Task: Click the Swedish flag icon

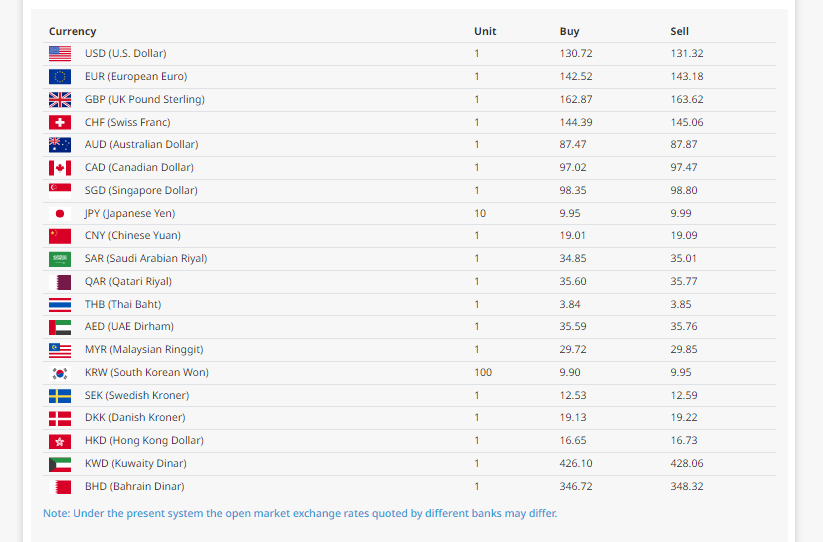Action: pyautogui.click(x=60, y=395)
